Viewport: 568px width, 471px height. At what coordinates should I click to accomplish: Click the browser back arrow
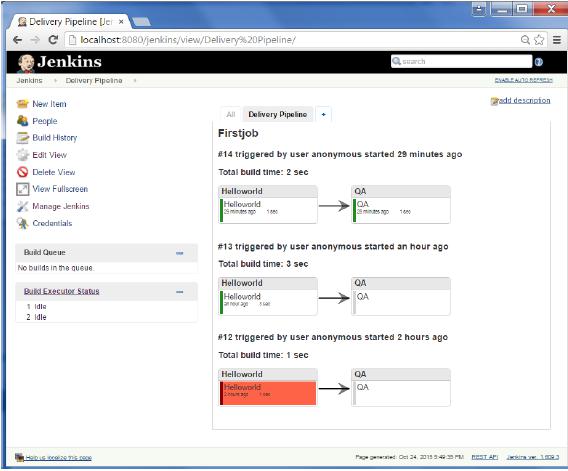click(x=17, y=40)
